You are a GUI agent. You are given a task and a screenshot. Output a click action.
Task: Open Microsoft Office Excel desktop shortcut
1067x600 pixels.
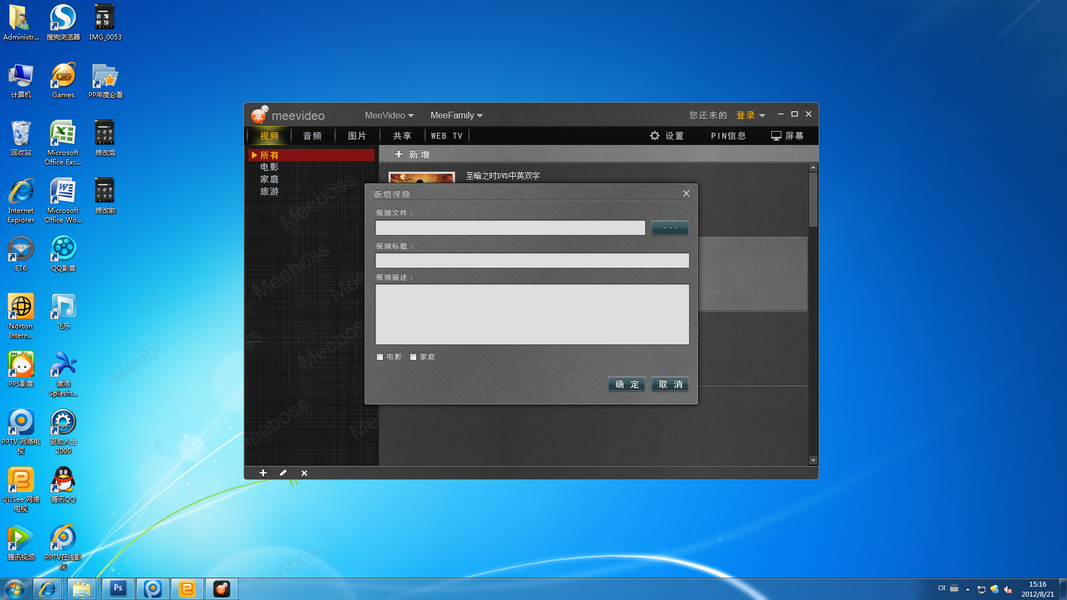coord(63,142)
